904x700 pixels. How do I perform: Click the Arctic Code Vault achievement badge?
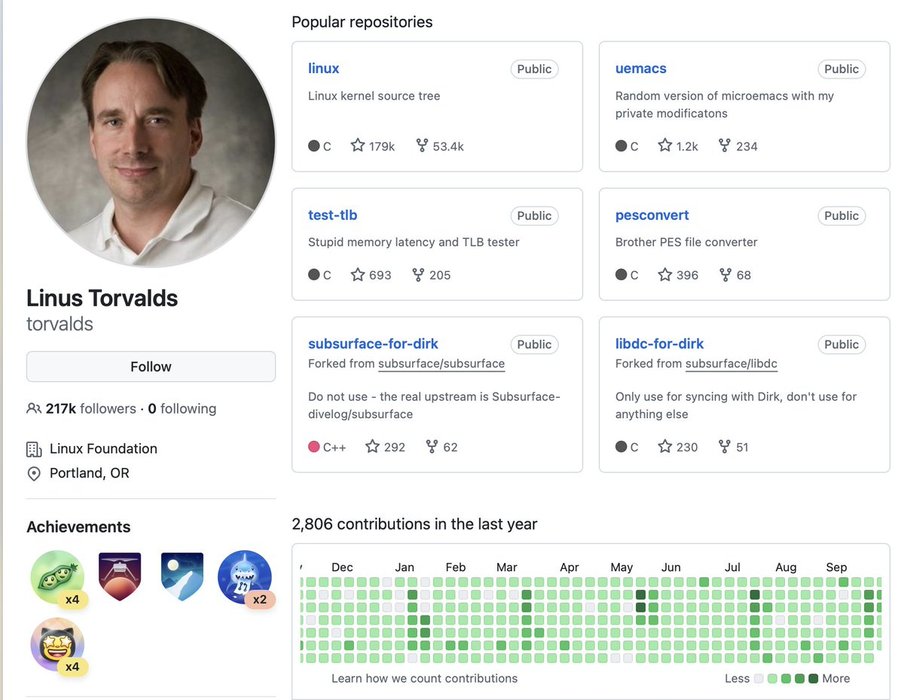(182, 576)
